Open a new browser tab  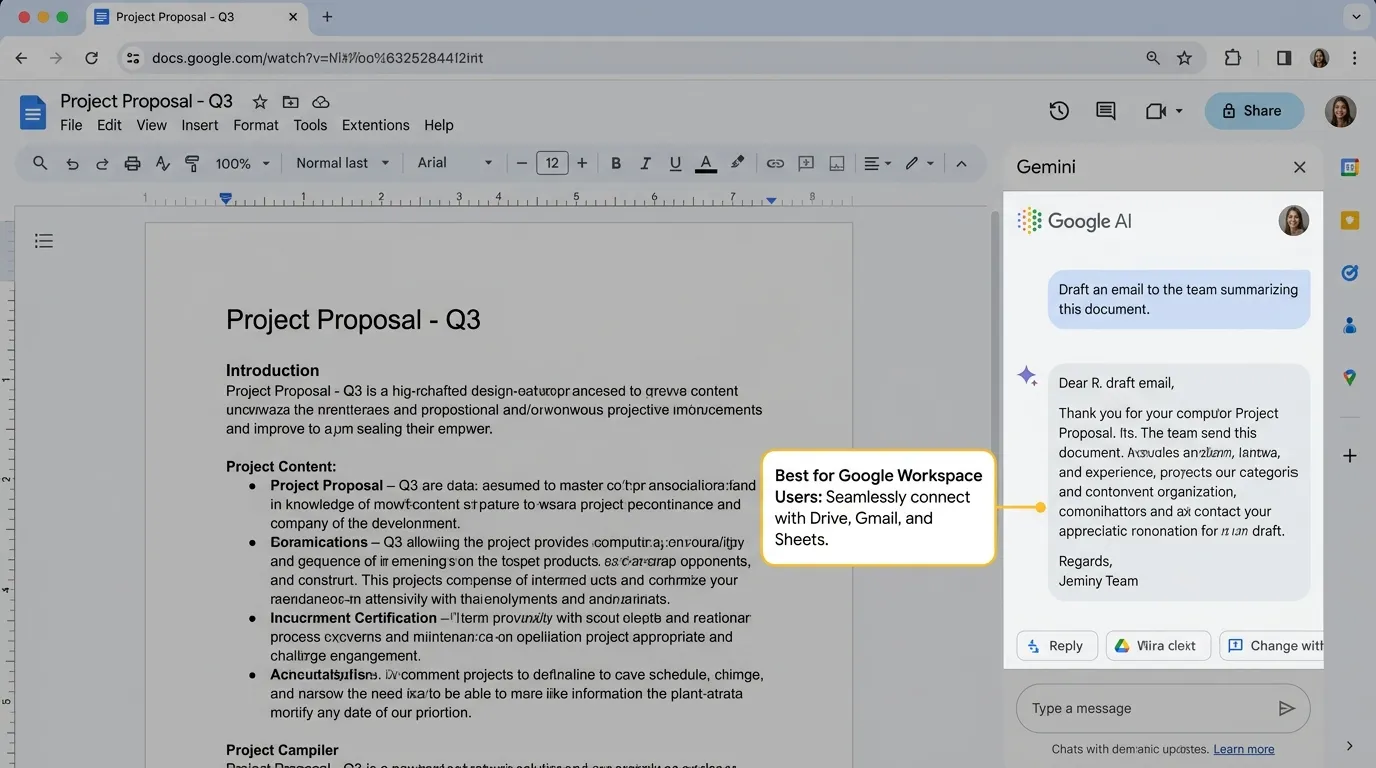pyautogui.click(x=327, y=17)
